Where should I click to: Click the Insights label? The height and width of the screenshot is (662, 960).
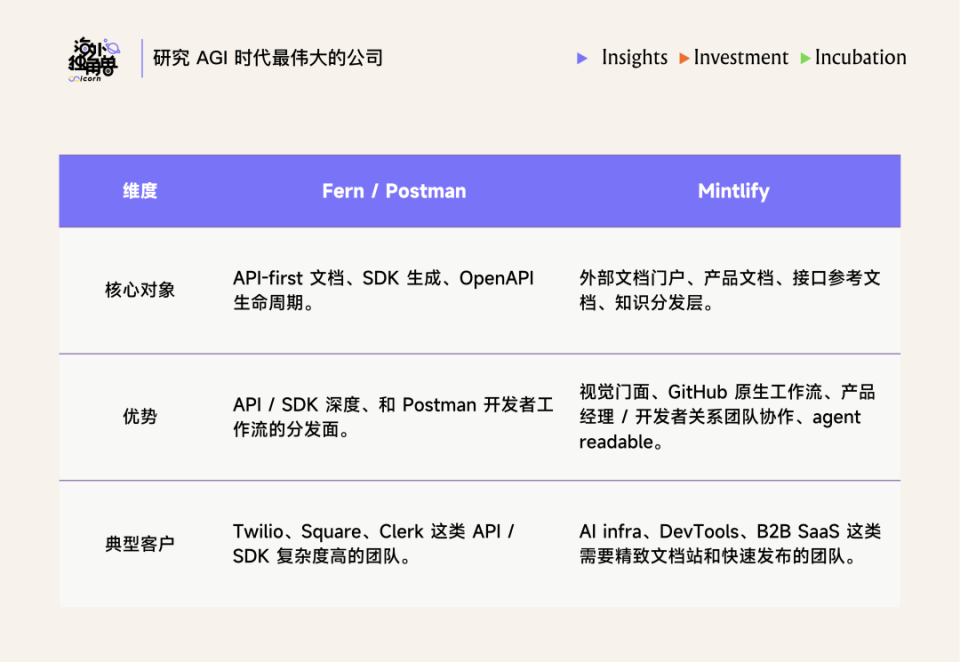tap(634, 57)
